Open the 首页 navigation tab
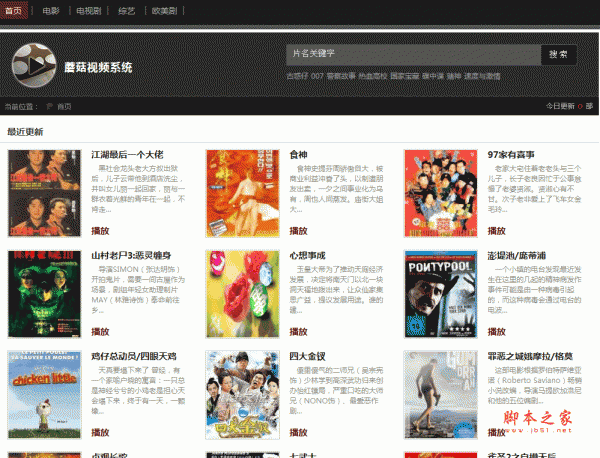Image resolution: width=600 pixels, height=458 pixels. tap(14, 10)
